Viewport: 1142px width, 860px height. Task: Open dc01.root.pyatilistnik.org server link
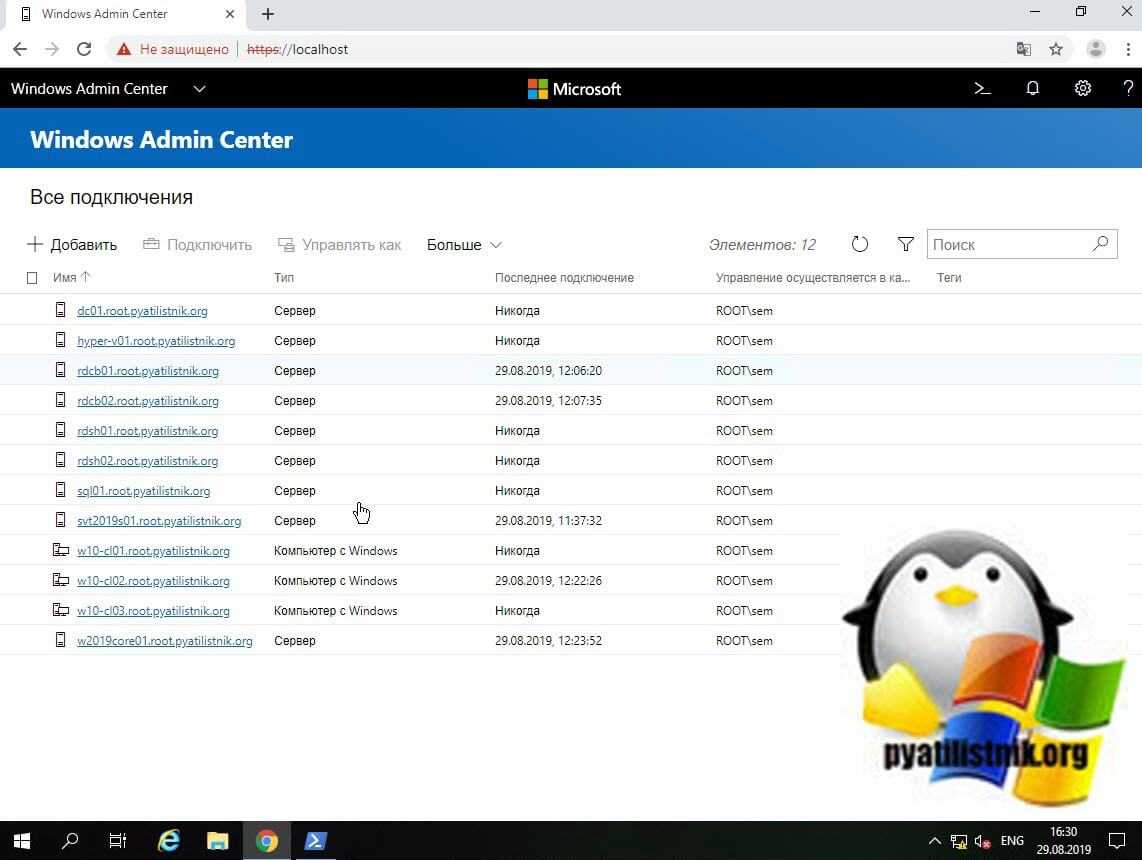click(x=142, y=311)
